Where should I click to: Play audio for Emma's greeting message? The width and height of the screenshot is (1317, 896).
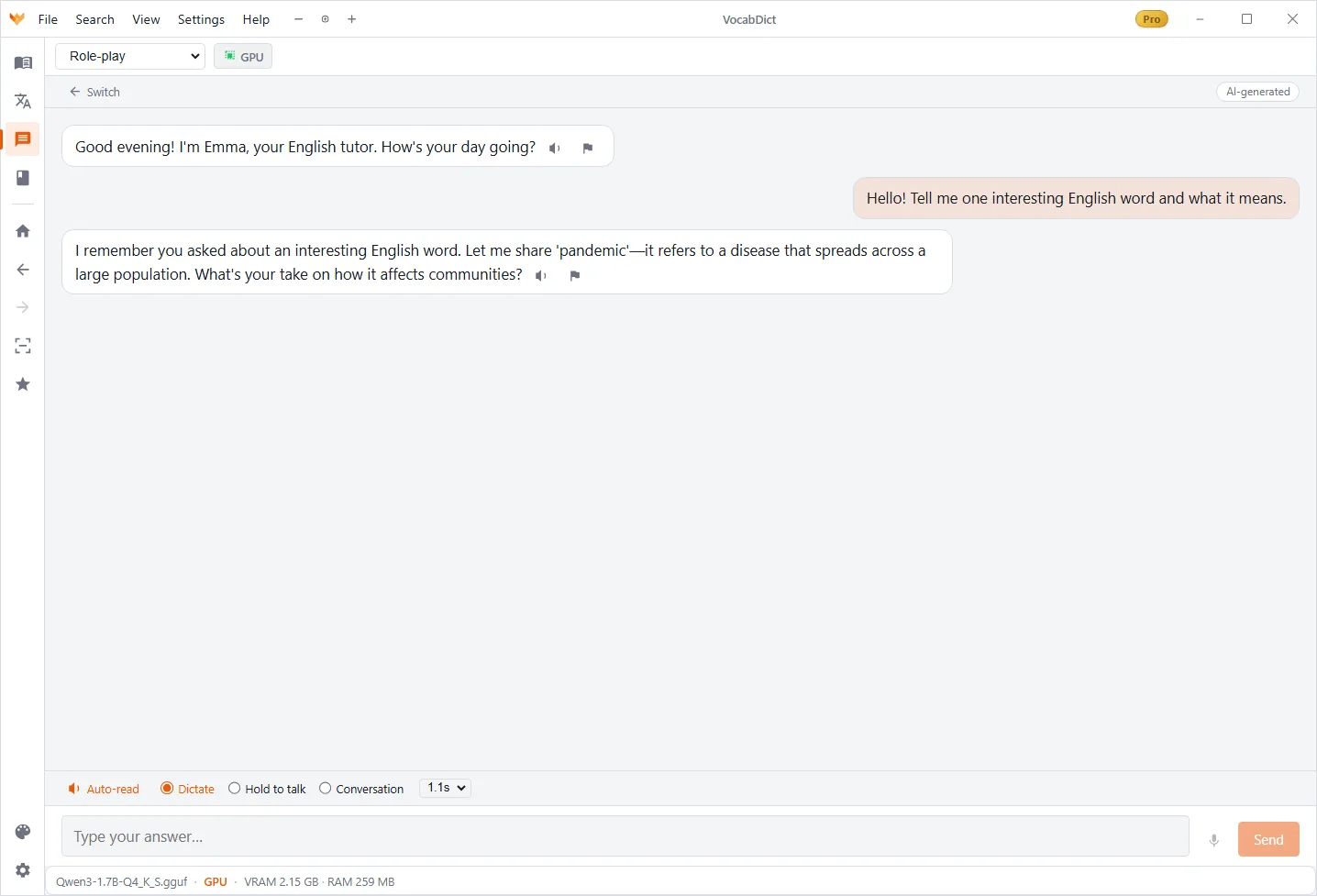[x=555, y=148]
